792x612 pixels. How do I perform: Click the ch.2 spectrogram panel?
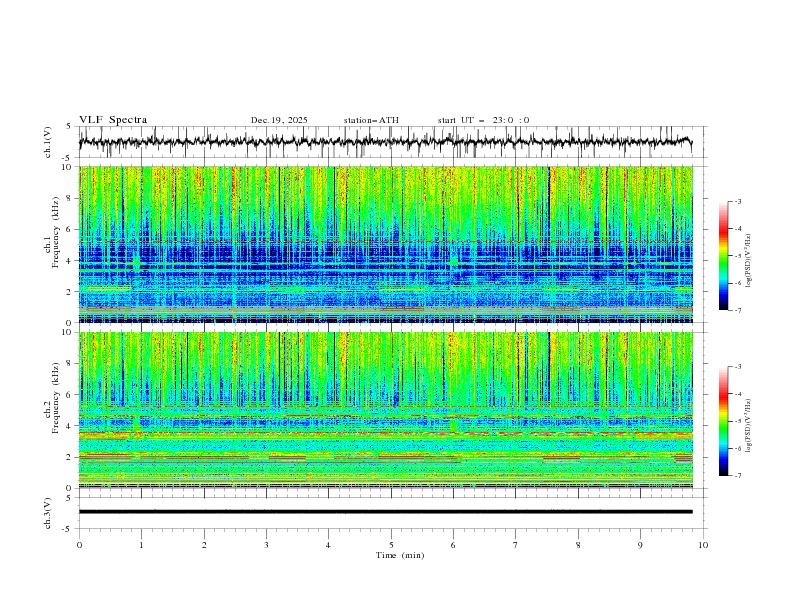(385, 410)
